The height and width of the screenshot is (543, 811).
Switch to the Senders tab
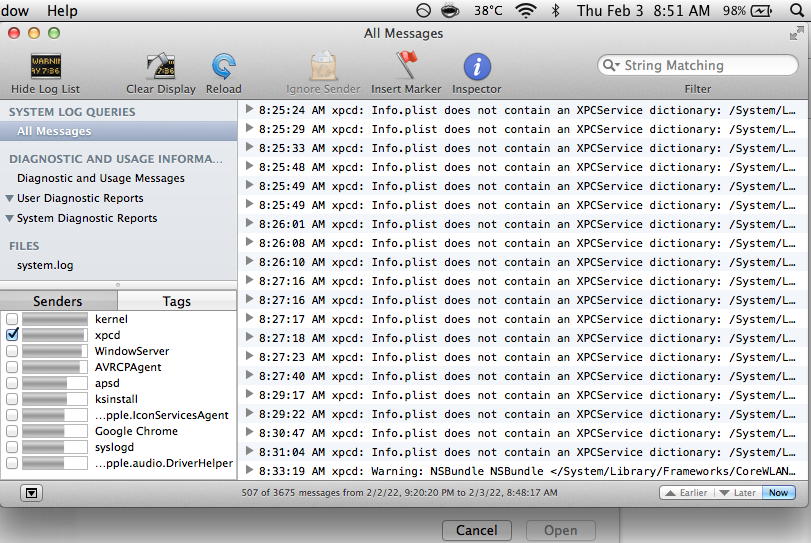coord(58,301)
